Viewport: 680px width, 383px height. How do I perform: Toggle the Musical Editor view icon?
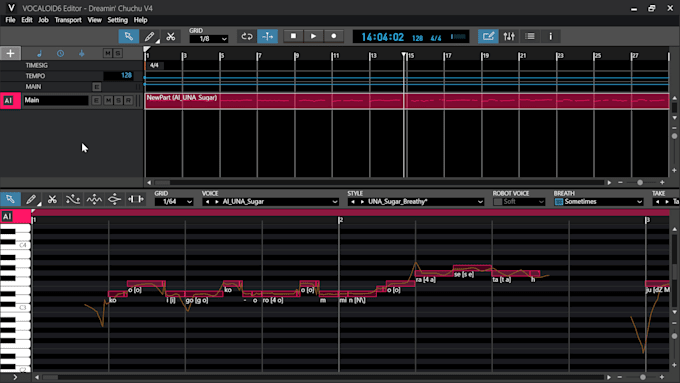488,36
